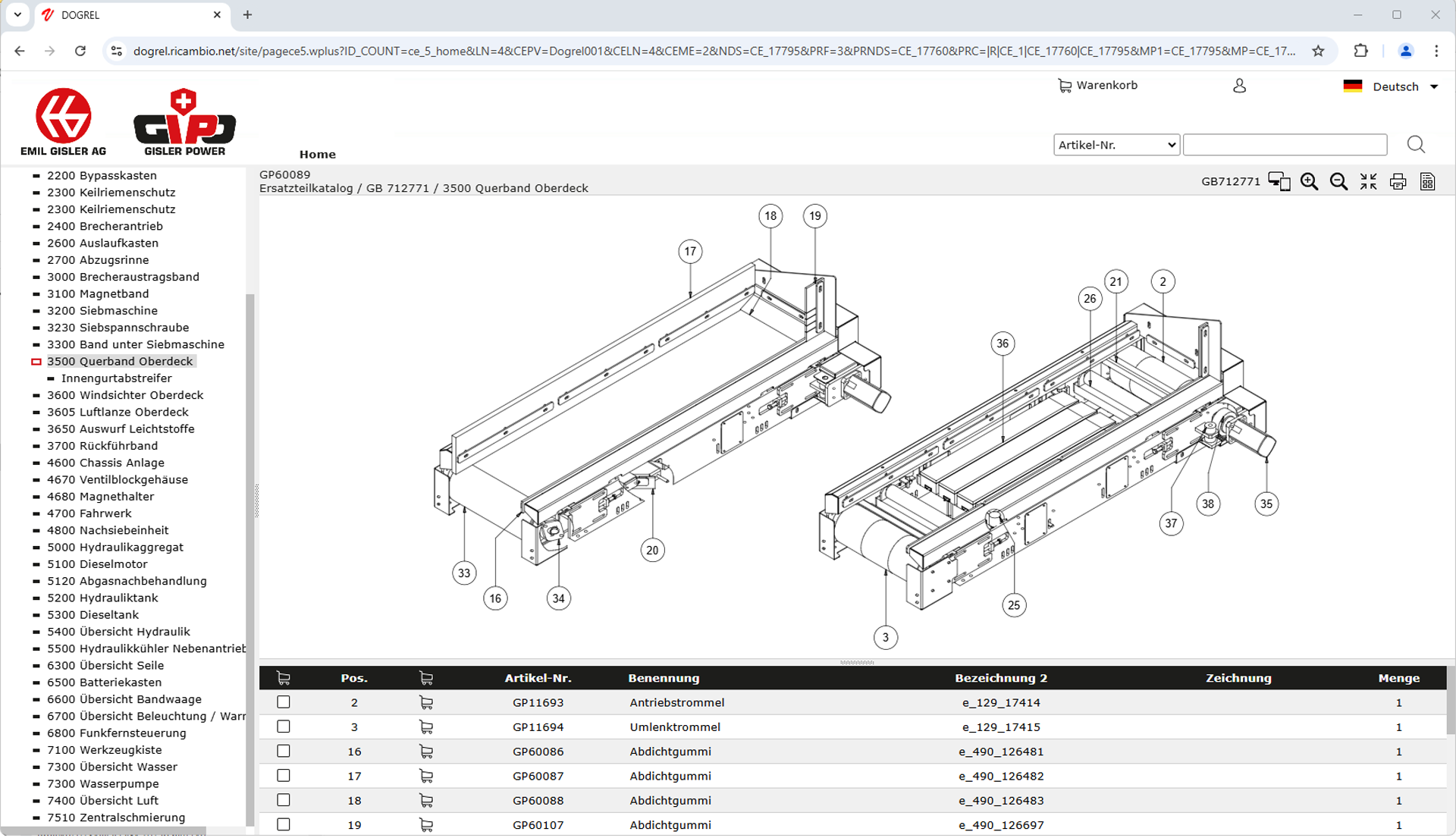
Task: Click the Emil Gisler AG logo
Action: [x=64, y=121]
